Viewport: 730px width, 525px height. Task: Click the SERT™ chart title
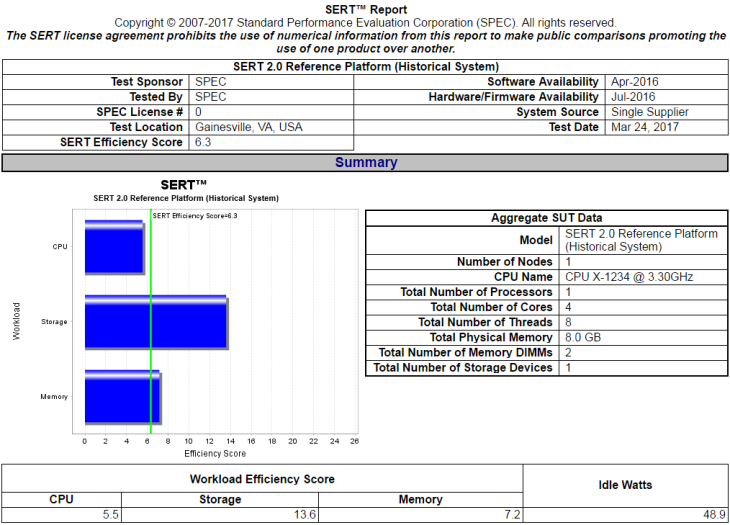[x=183, y=185]
